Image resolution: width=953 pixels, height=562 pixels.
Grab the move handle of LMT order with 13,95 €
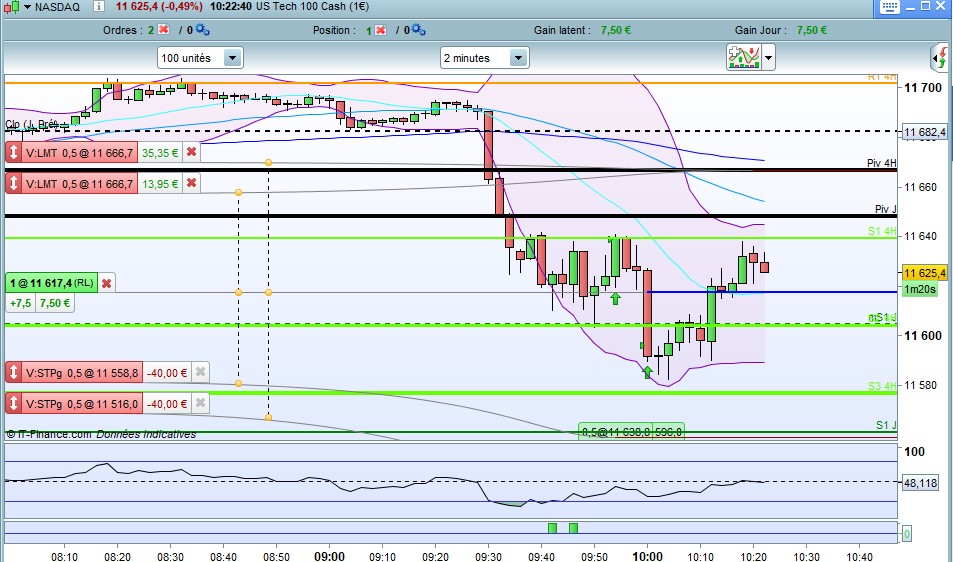(13, 183)
